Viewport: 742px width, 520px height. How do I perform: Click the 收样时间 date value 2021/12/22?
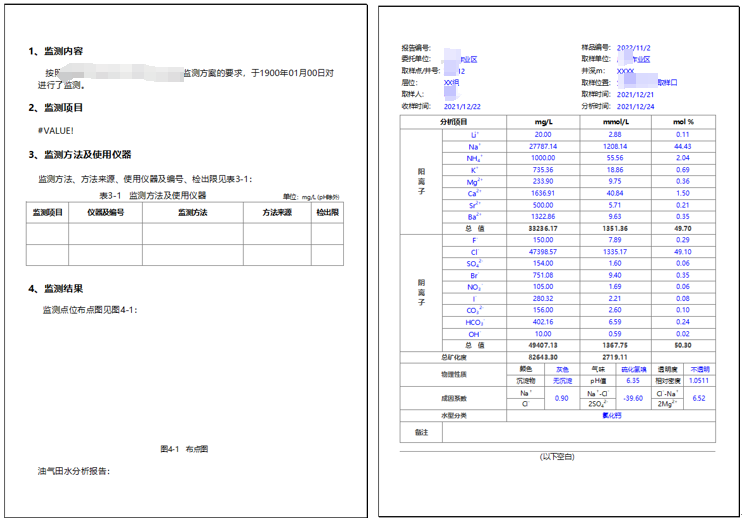tap(462, 106)
